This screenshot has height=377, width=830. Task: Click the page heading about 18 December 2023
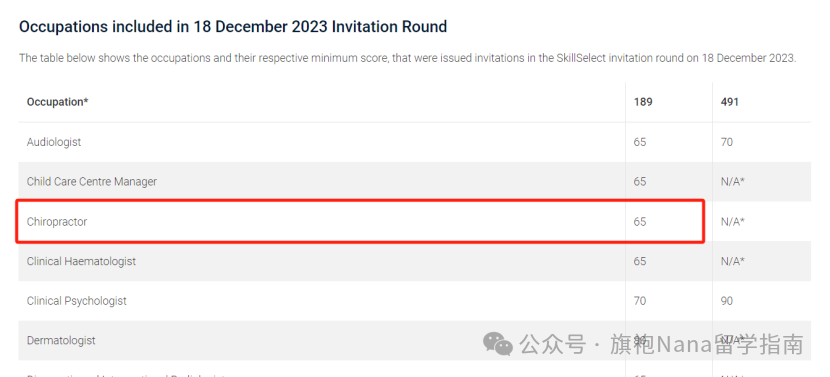tap(233, 26)
